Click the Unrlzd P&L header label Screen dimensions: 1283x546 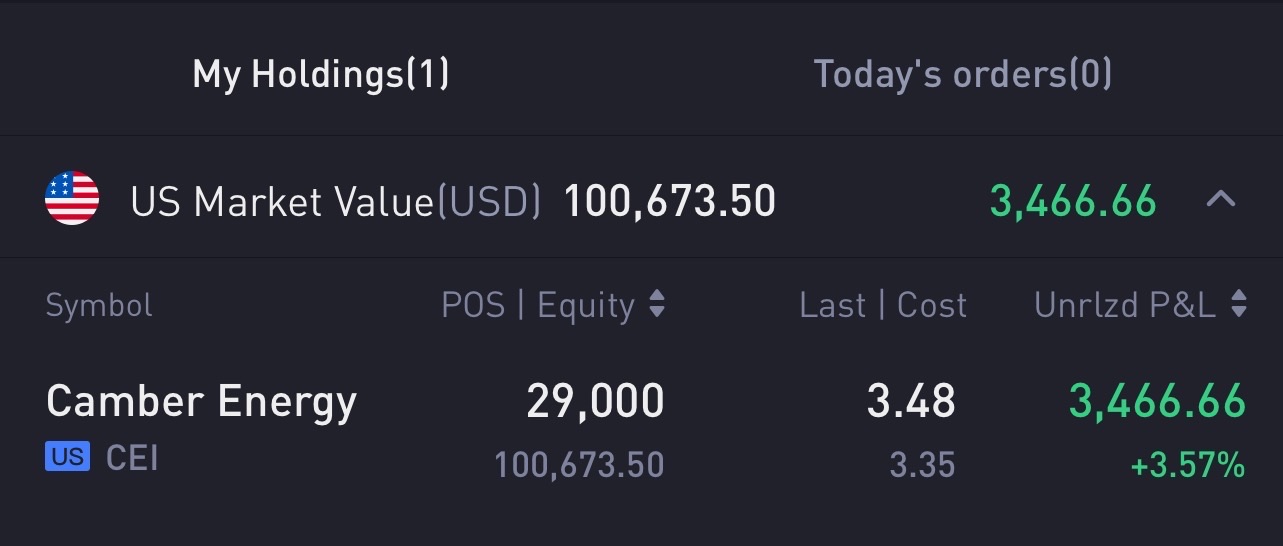coord(1125,305)
